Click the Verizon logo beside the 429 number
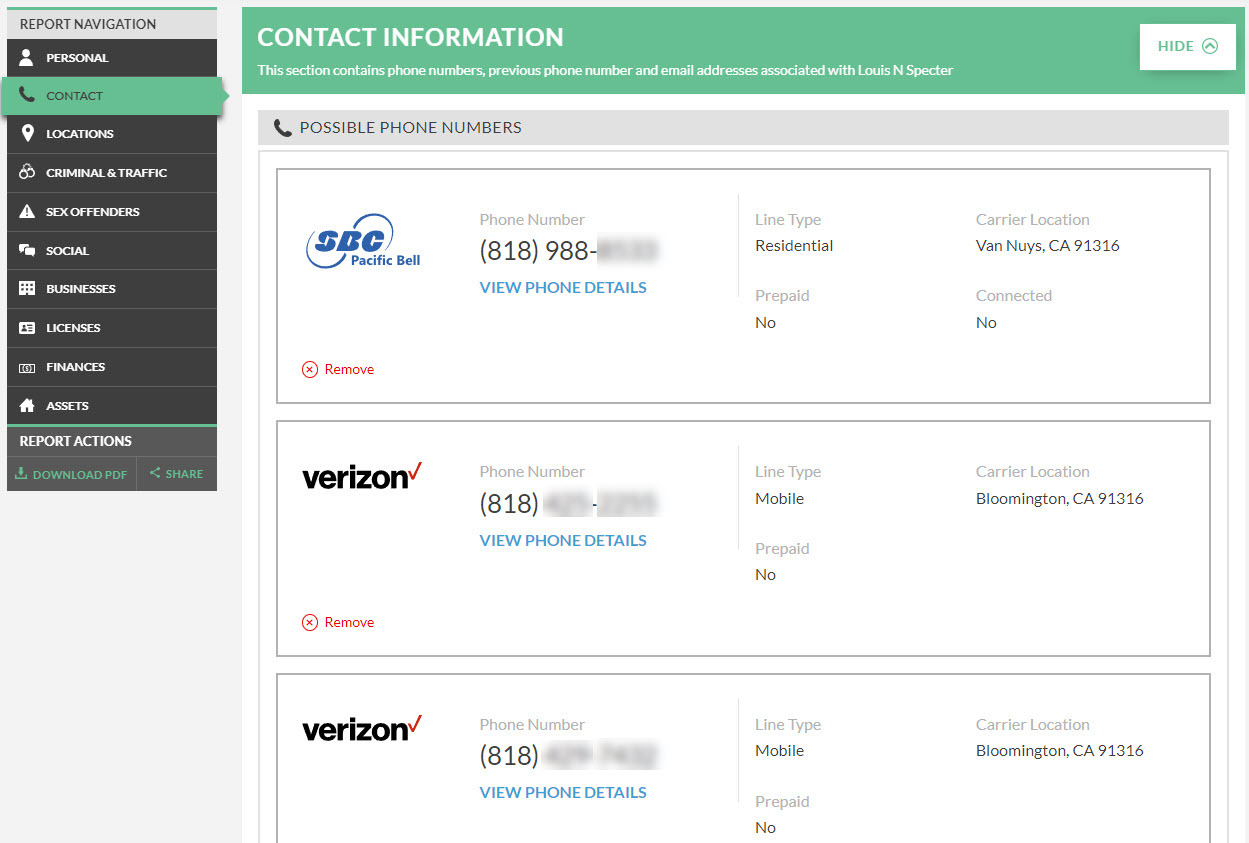The height and width of the screenshot is (843, 1249). [362, 729]
